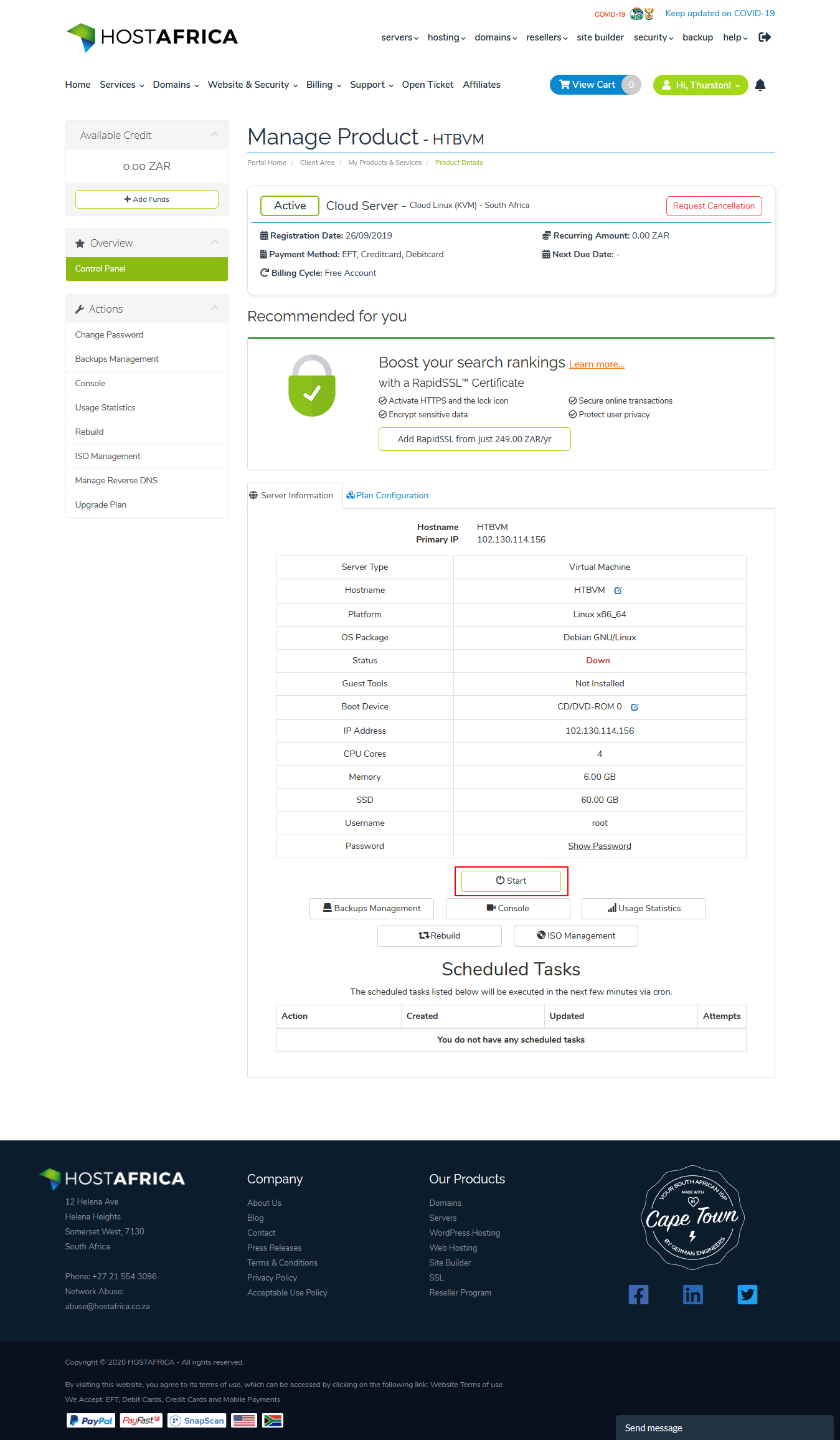Select the Attempts column header in Scheduled Tasks
The image size is (840, 1440).
(x=722, y=1016)
